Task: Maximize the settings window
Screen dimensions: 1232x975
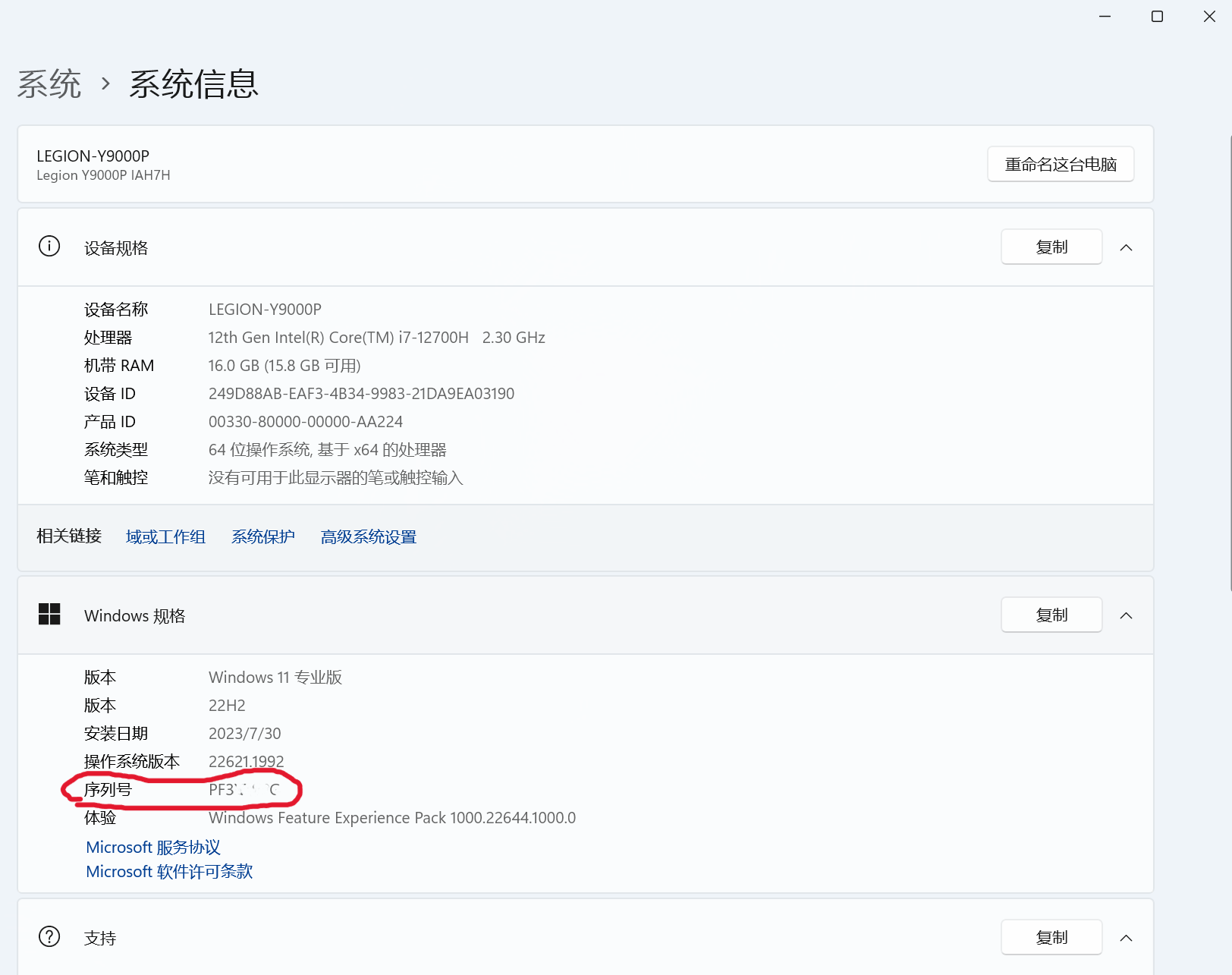Action: (1157, 16)
